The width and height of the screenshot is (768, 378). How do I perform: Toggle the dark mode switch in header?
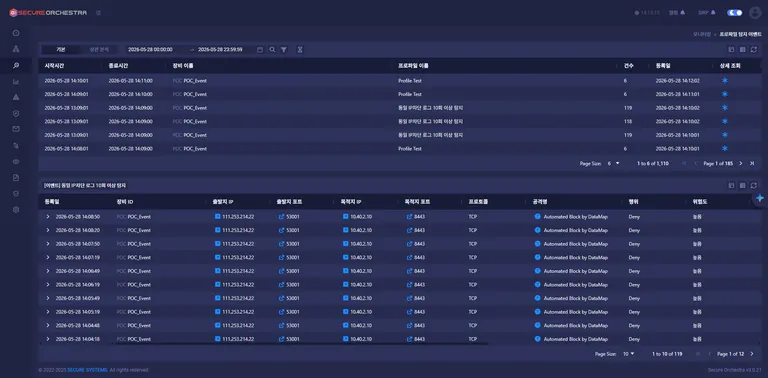point(735,13)
